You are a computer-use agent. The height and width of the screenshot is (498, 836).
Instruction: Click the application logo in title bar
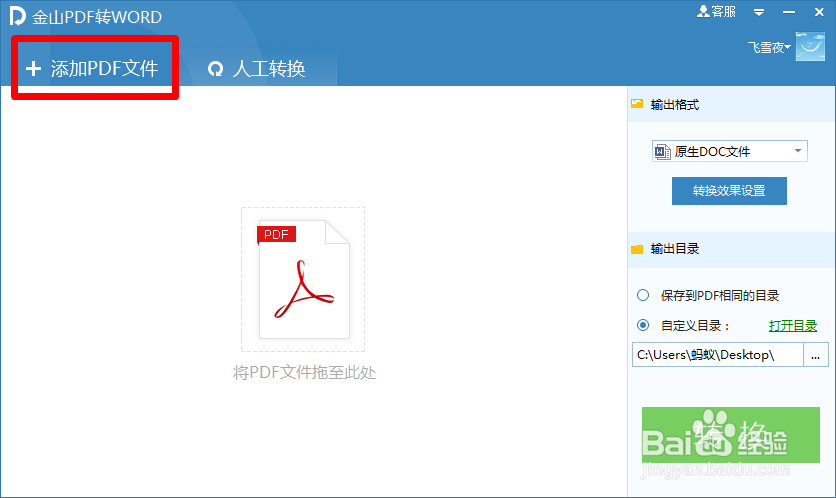(x=17, y=16)
